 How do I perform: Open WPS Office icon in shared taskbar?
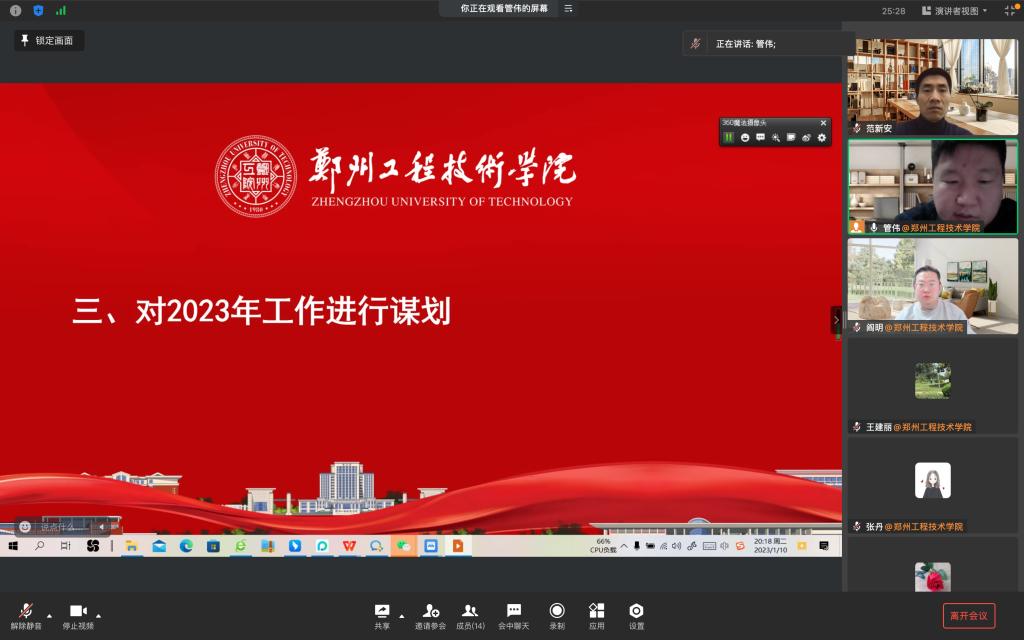click(x=349, y=546)
